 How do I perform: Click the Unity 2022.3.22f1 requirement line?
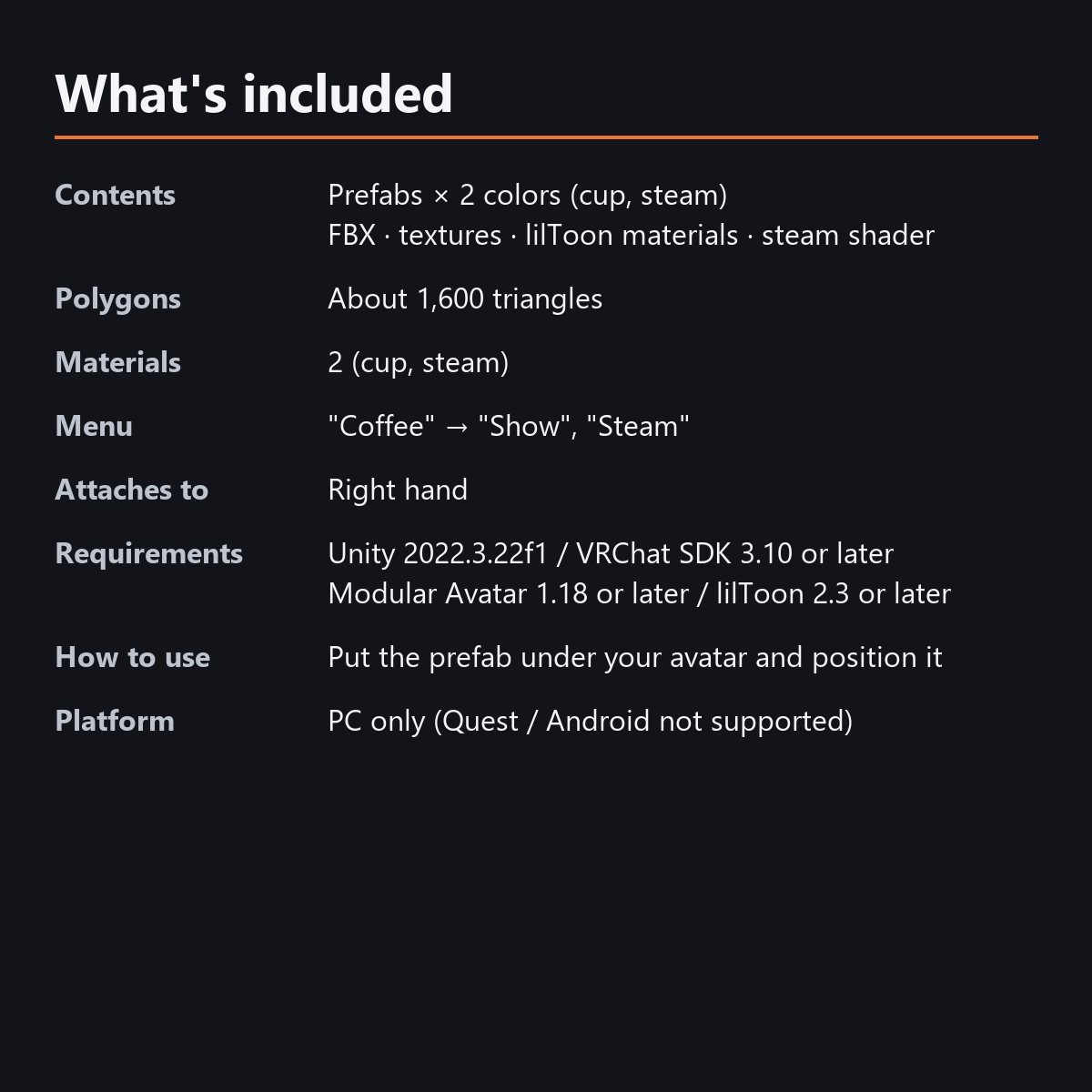click(x=611, y=553)
